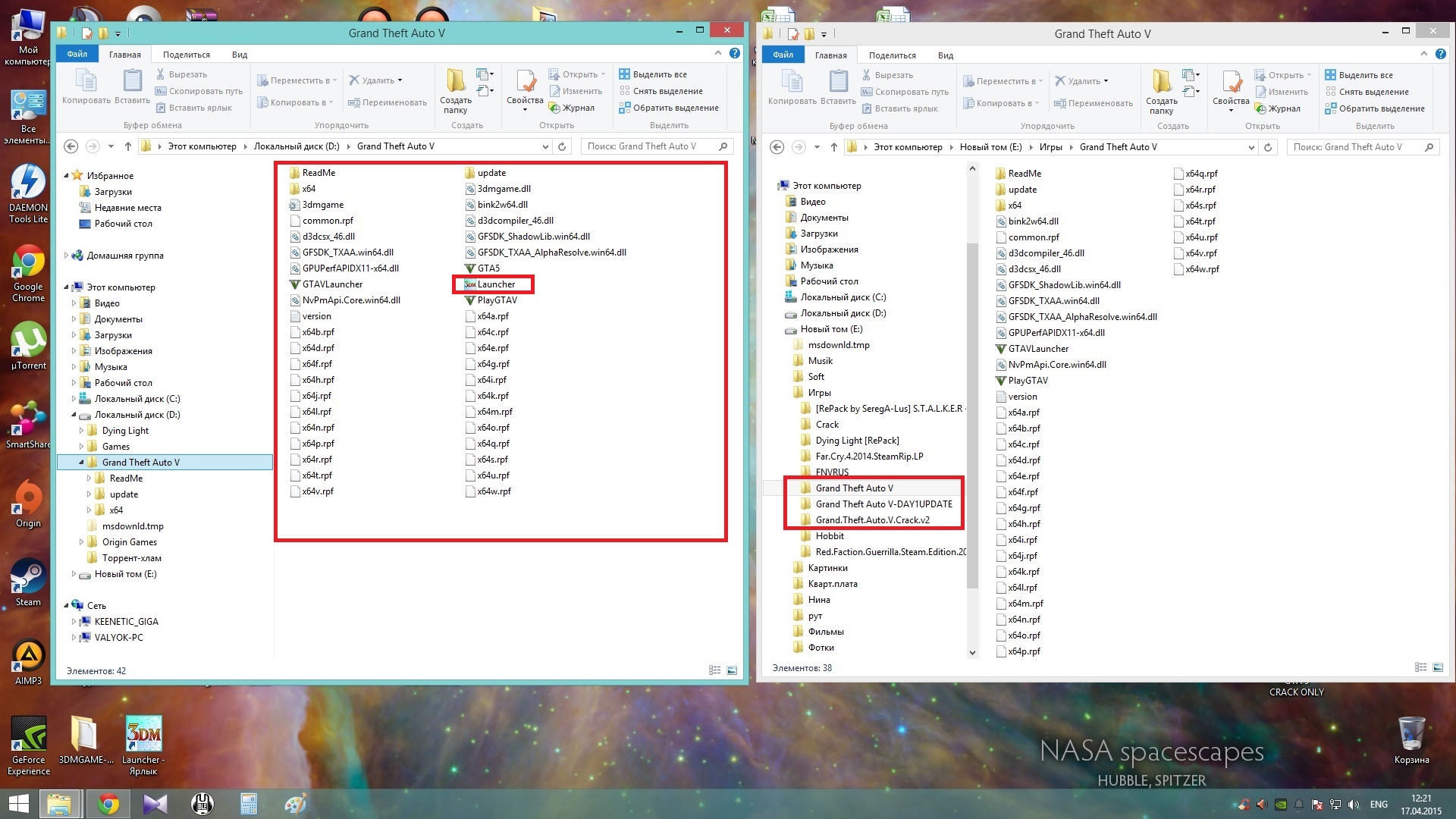Open address bar history dropdown, left window
The image size is (1456, 819).
tap(545, 146)
